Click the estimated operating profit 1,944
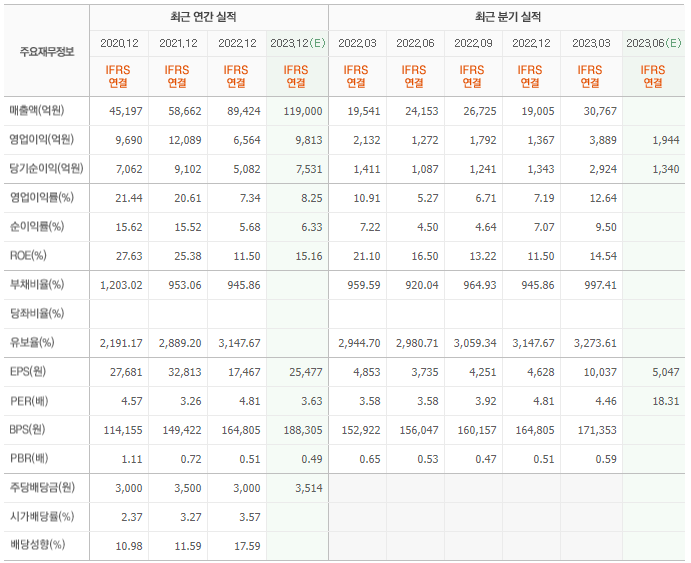Screen dimensions: 691x563 (666, 140)
